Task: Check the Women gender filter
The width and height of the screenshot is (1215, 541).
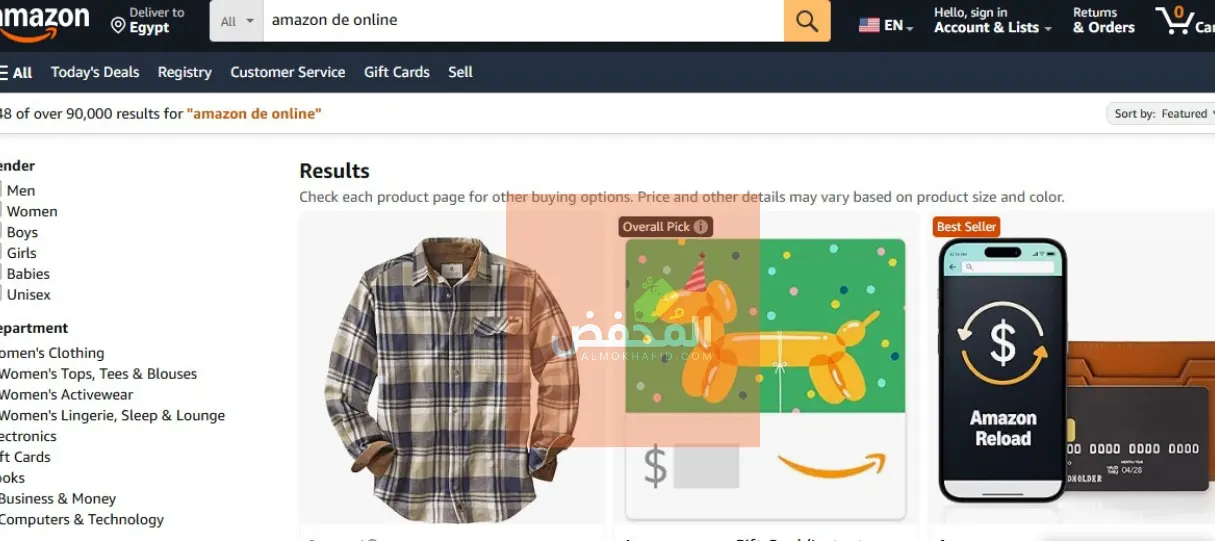Action: point(1,211)
